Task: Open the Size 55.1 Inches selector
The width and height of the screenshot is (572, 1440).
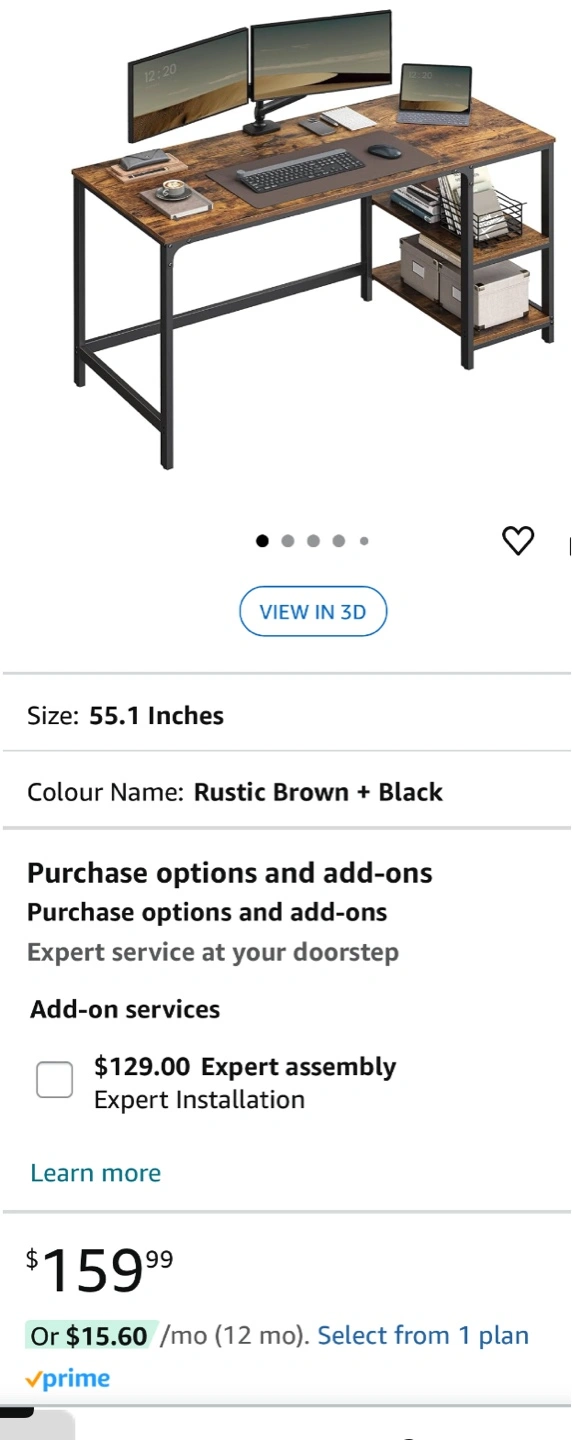Action: [x=286, y=715]
